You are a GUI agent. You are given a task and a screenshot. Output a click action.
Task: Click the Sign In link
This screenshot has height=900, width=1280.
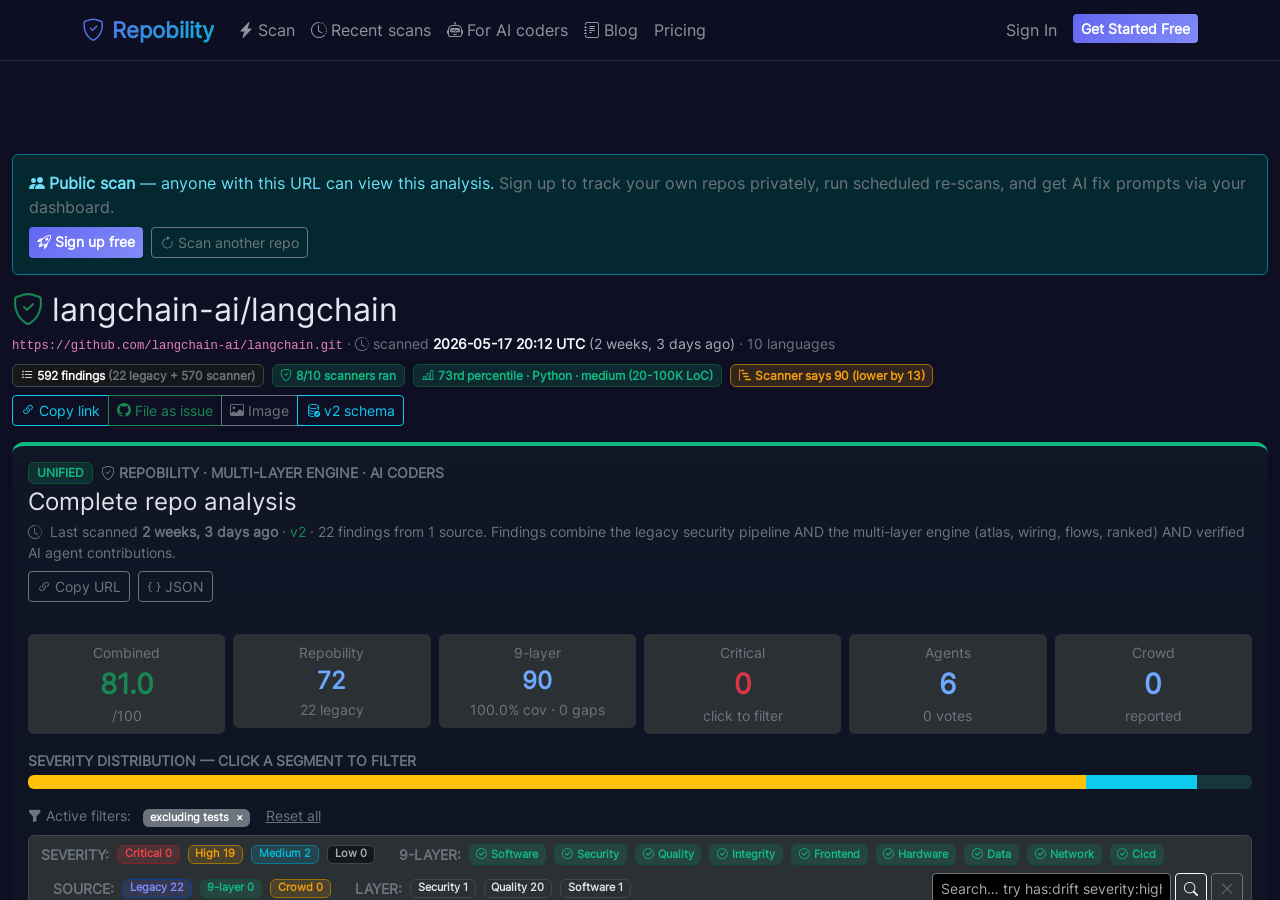(1031, 30)
